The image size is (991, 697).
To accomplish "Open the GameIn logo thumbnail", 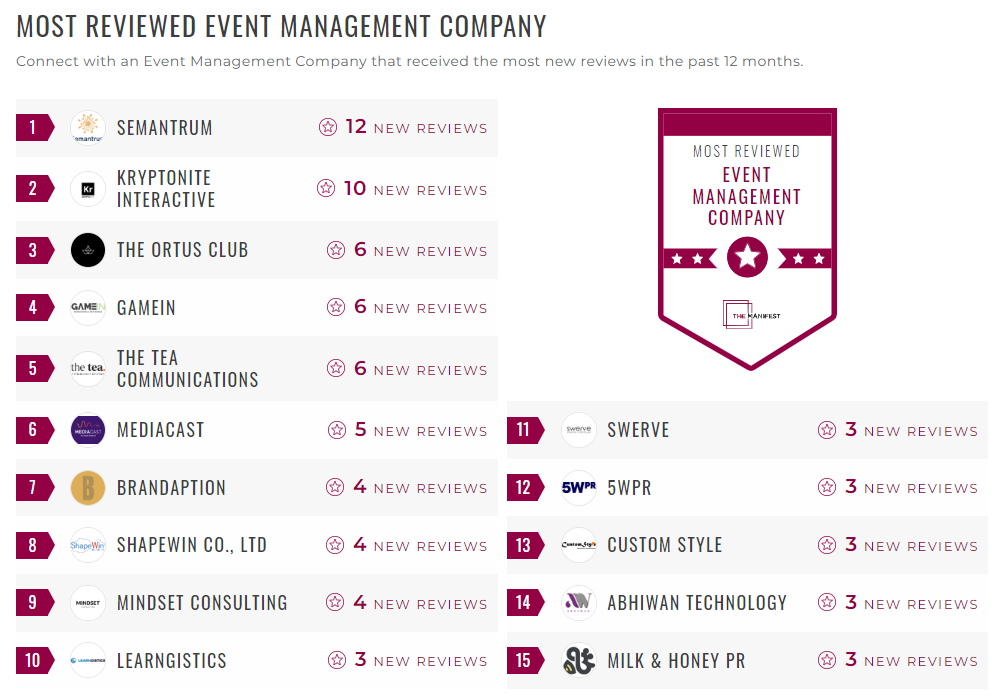I will (x=88, y=307).
